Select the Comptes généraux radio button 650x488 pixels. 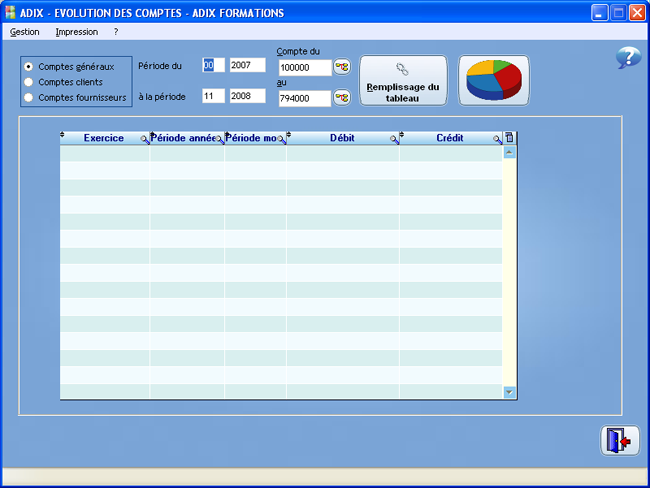point(28,66)
